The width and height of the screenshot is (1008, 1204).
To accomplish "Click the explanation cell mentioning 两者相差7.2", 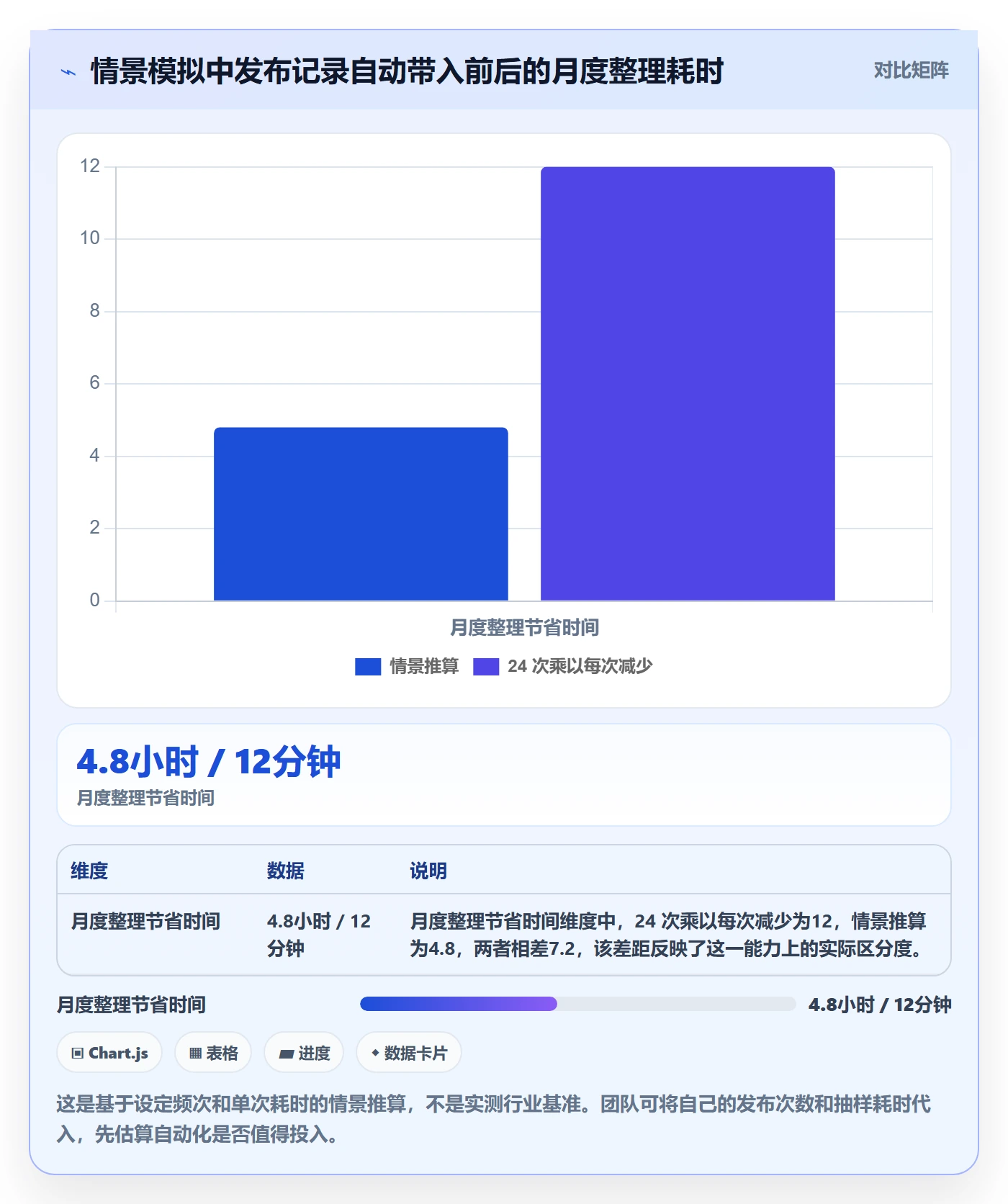I will click(668, 935).
